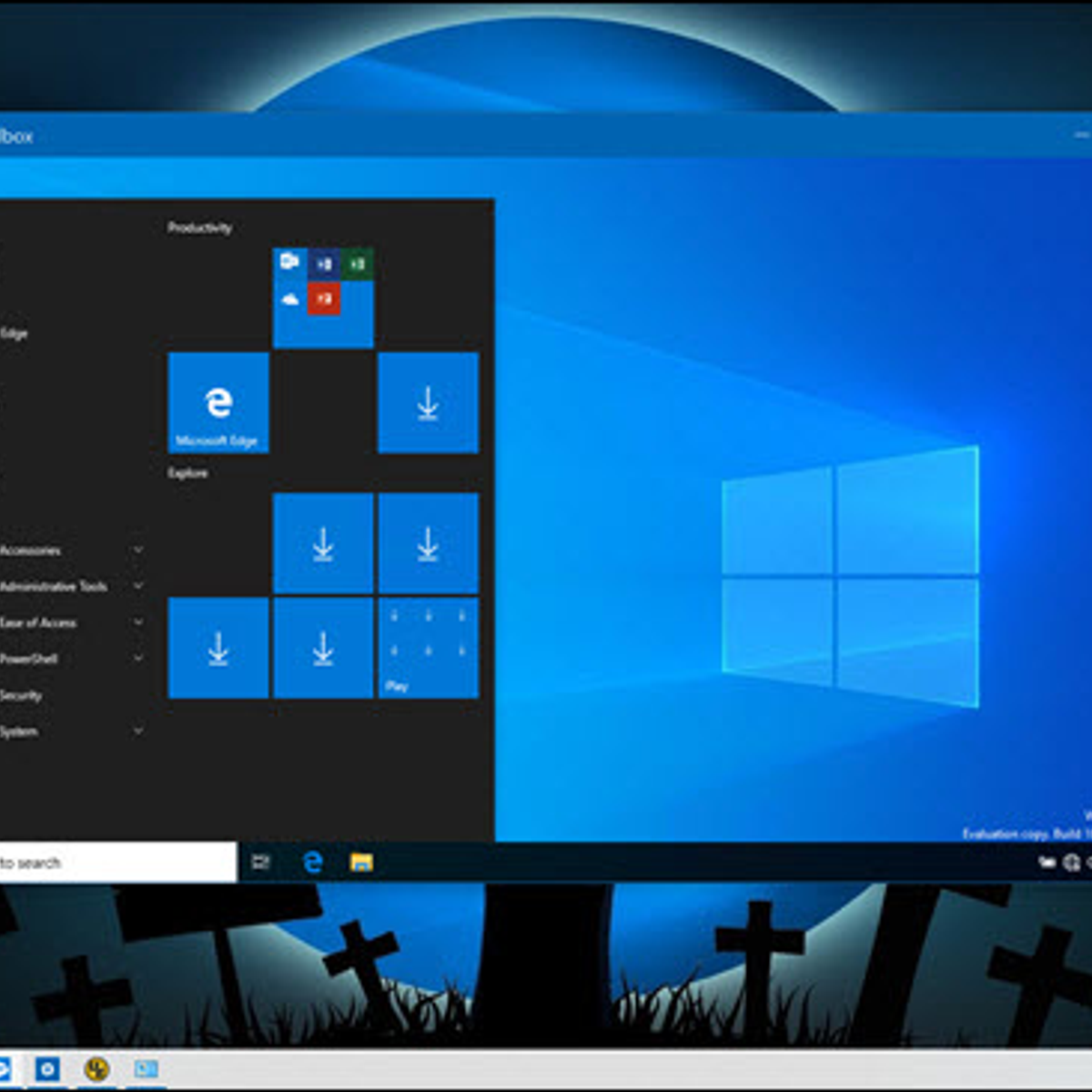Minimize the Sandbox window
Screen dimensions: 1092x1092
point(1081,135)
